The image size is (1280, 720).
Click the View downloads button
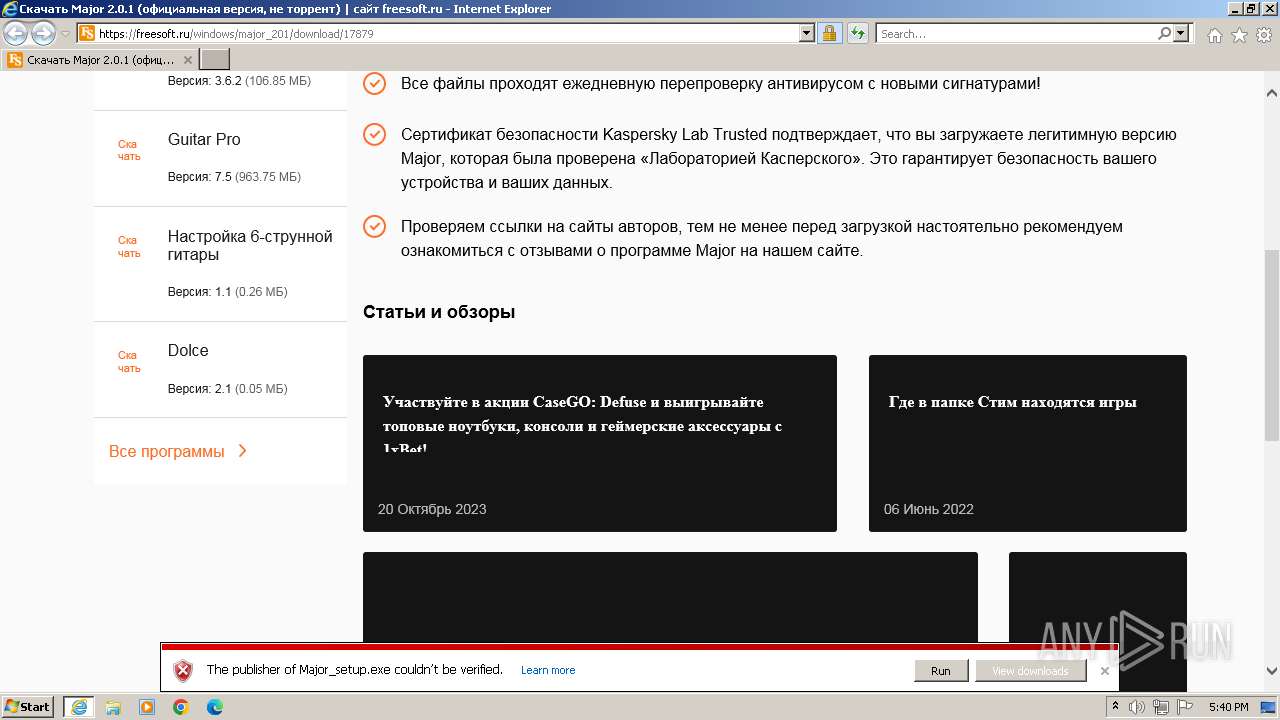[1030, 670]
